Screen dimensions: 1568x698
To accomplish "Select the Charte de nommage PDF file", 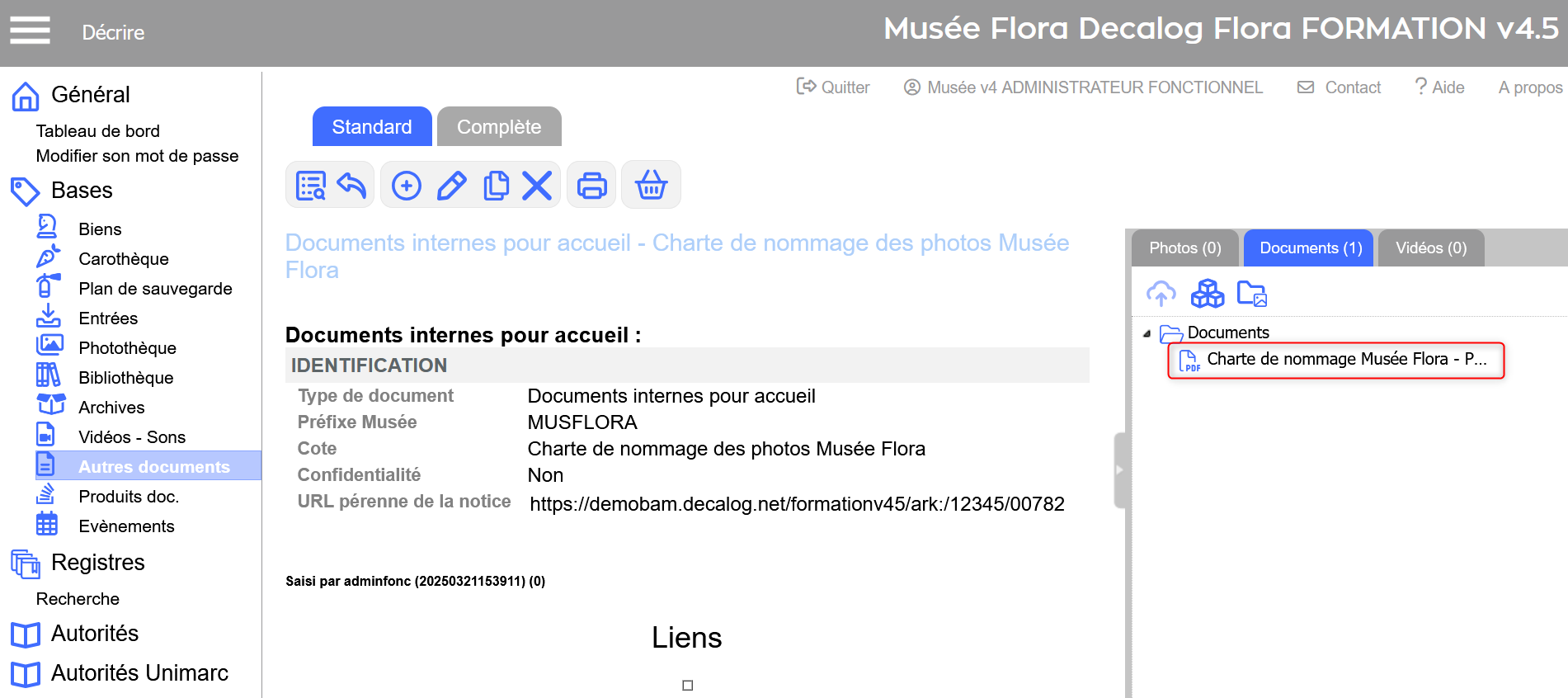I will pyautogui.click(x=1336, y=360).
